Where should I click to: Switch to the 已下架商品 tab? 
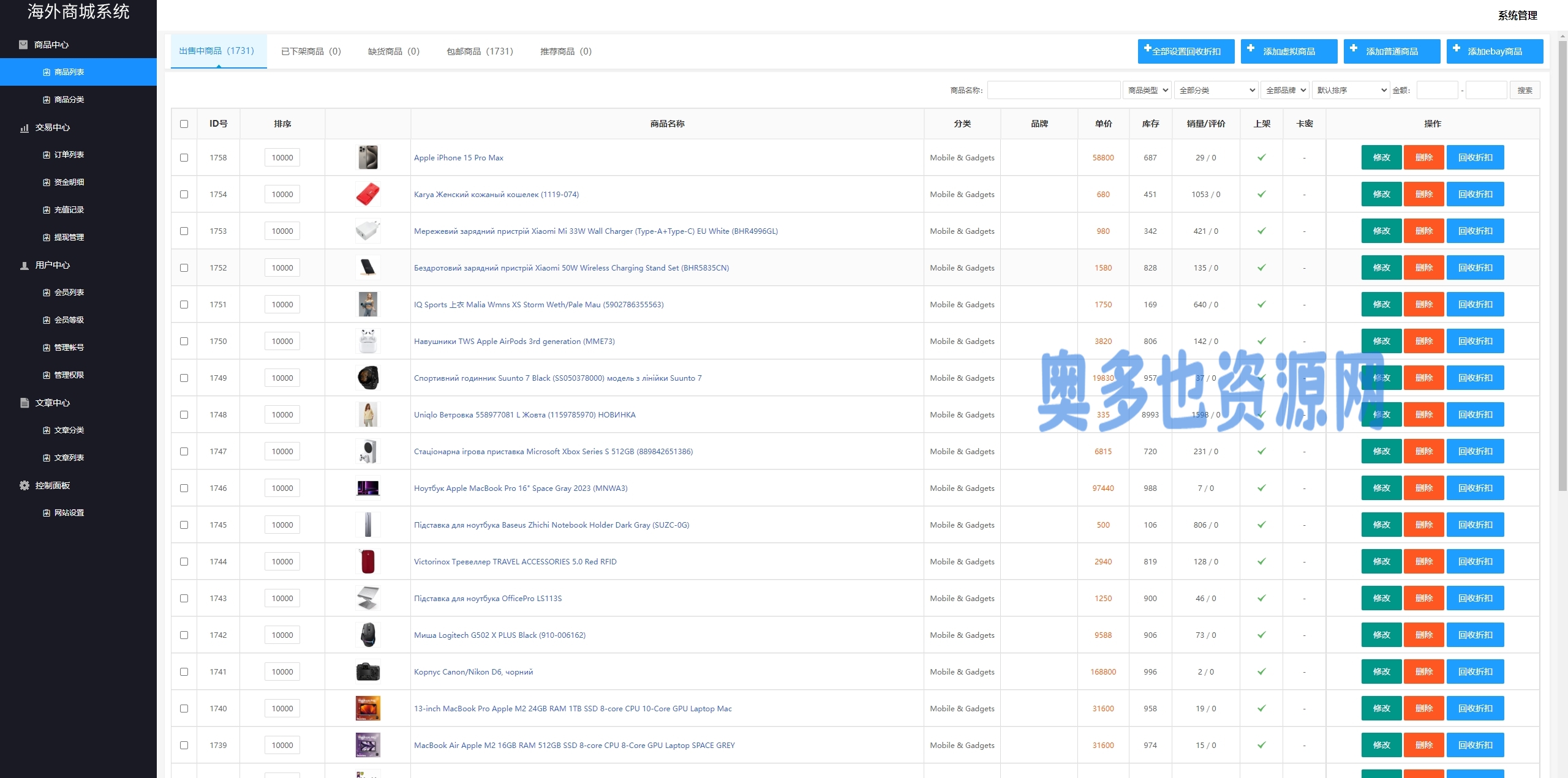[311, 51]
